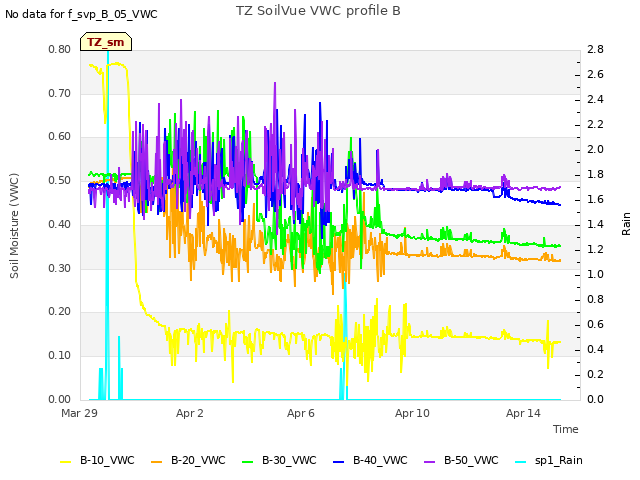Click the 1.2 rain axis tick label
This screenshot has height=480, width=640.
[x=596, y=249]
